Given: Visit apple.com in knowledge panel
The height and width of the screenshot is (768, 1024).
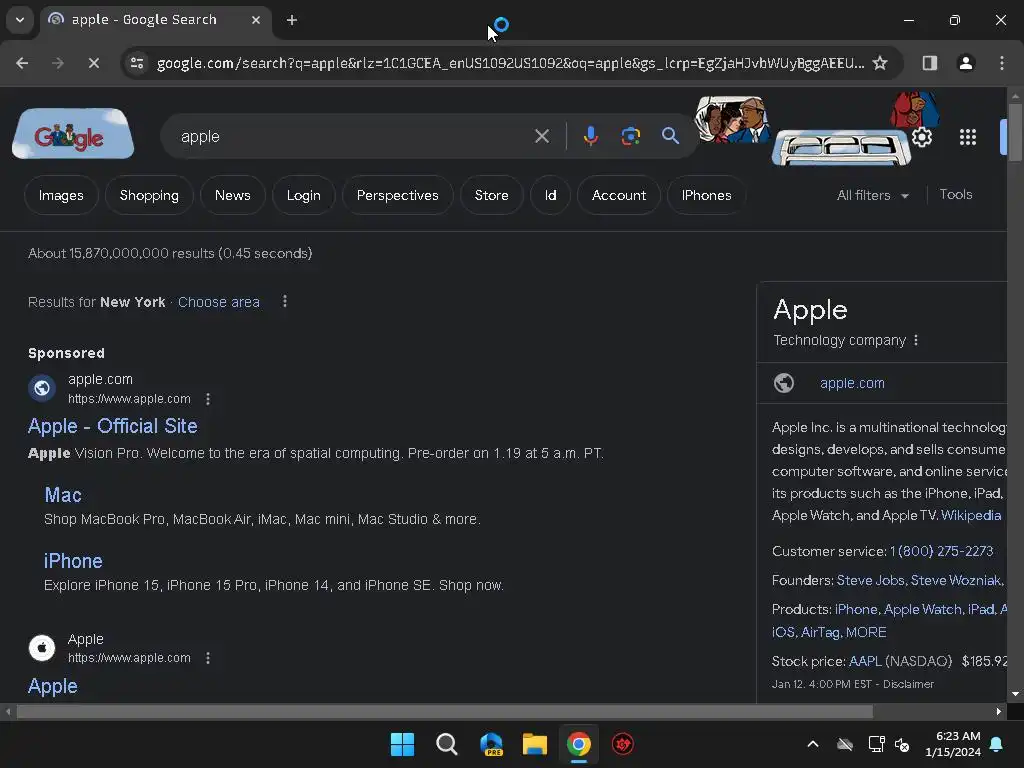Looking at the screenshot, I should (x=852, y=383).
